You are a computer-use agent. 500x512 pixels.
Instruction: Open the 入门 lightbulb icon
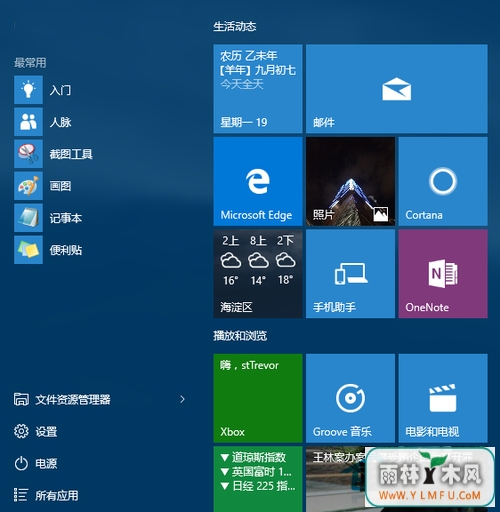pos(28,90)
